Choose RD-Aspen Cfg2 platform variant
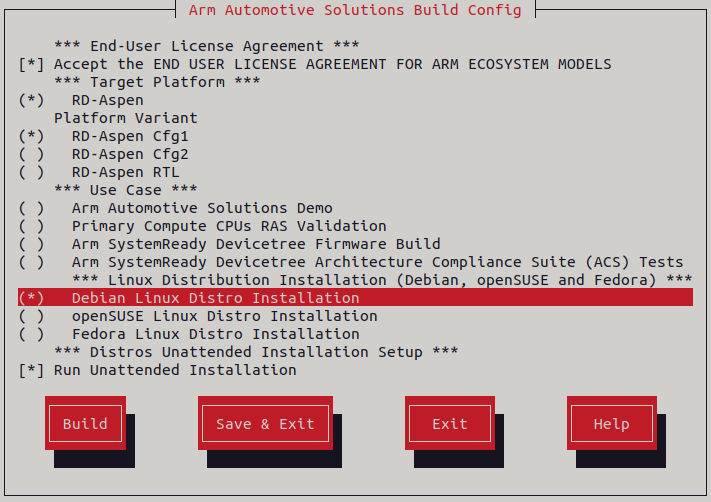This screenshot has height=502, width=711. pos(31,154)
